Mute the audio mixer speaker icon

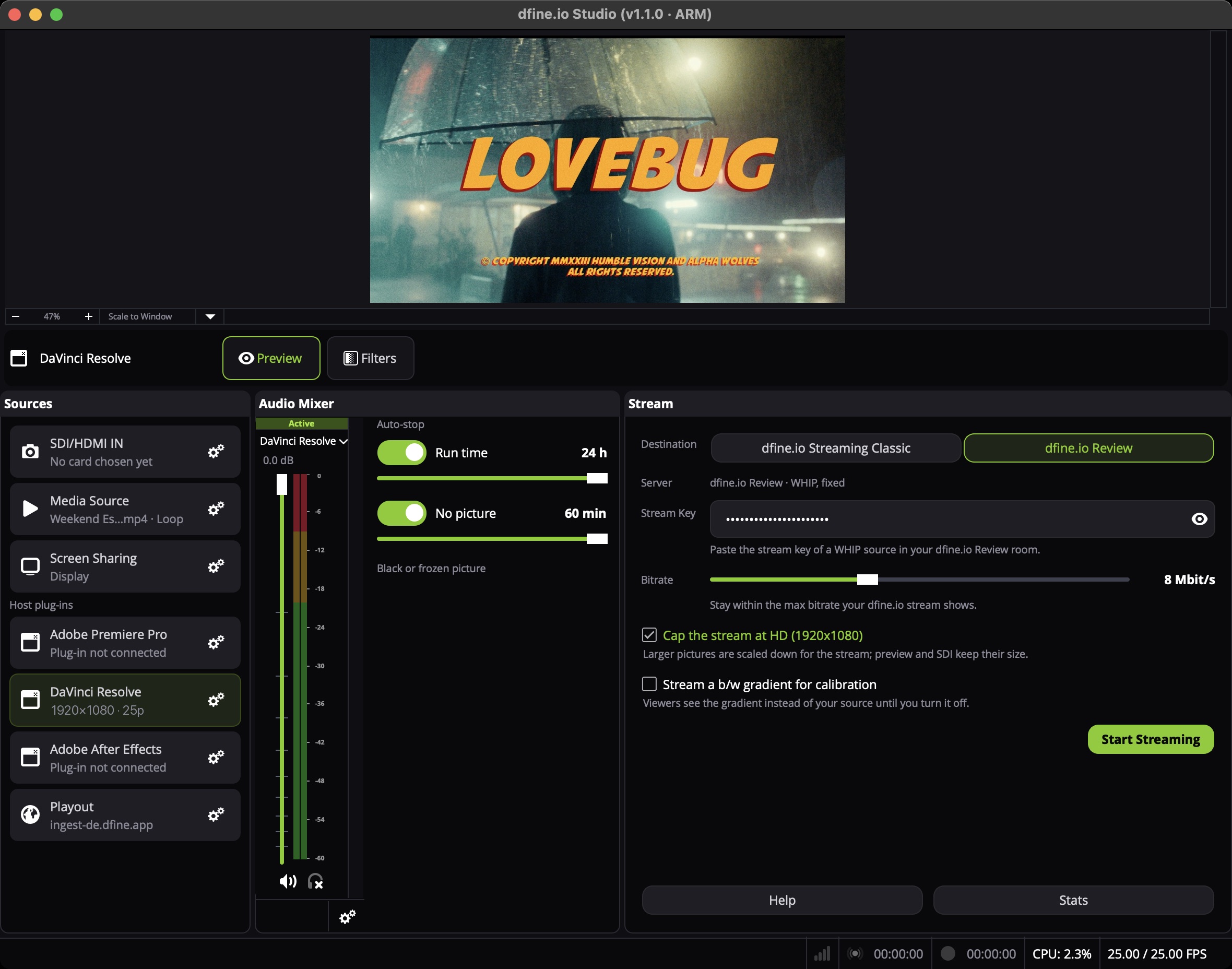click(288, 881)
